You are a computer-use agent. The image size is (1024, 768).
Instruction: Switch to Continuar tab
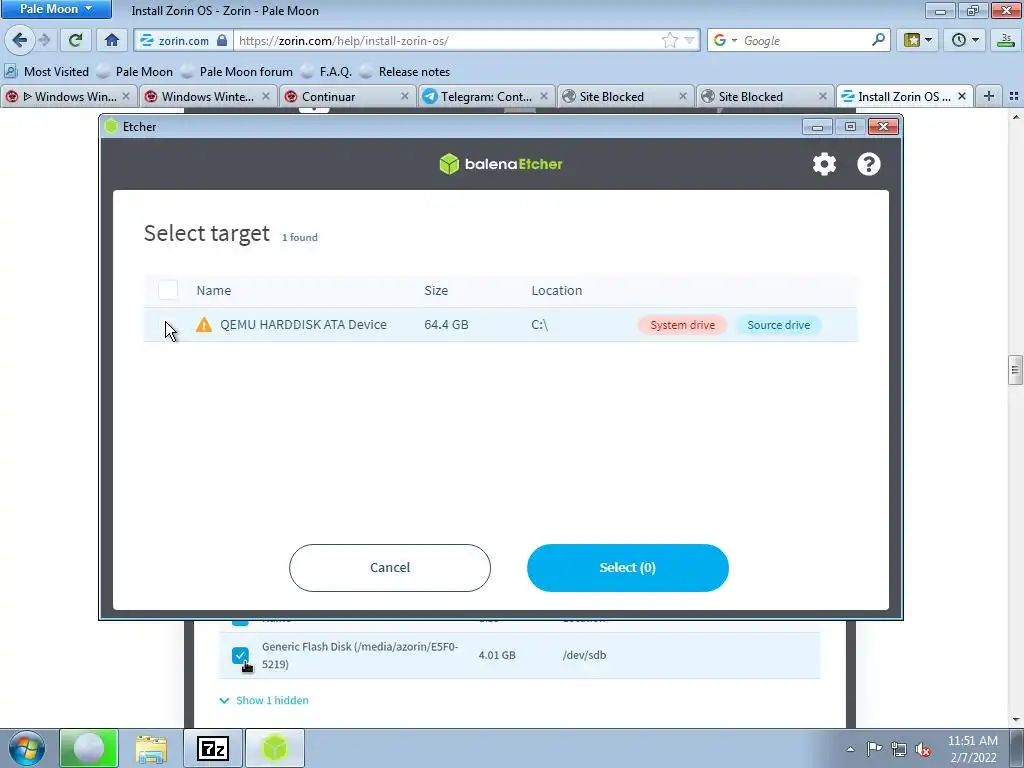[x=347, y=96]
